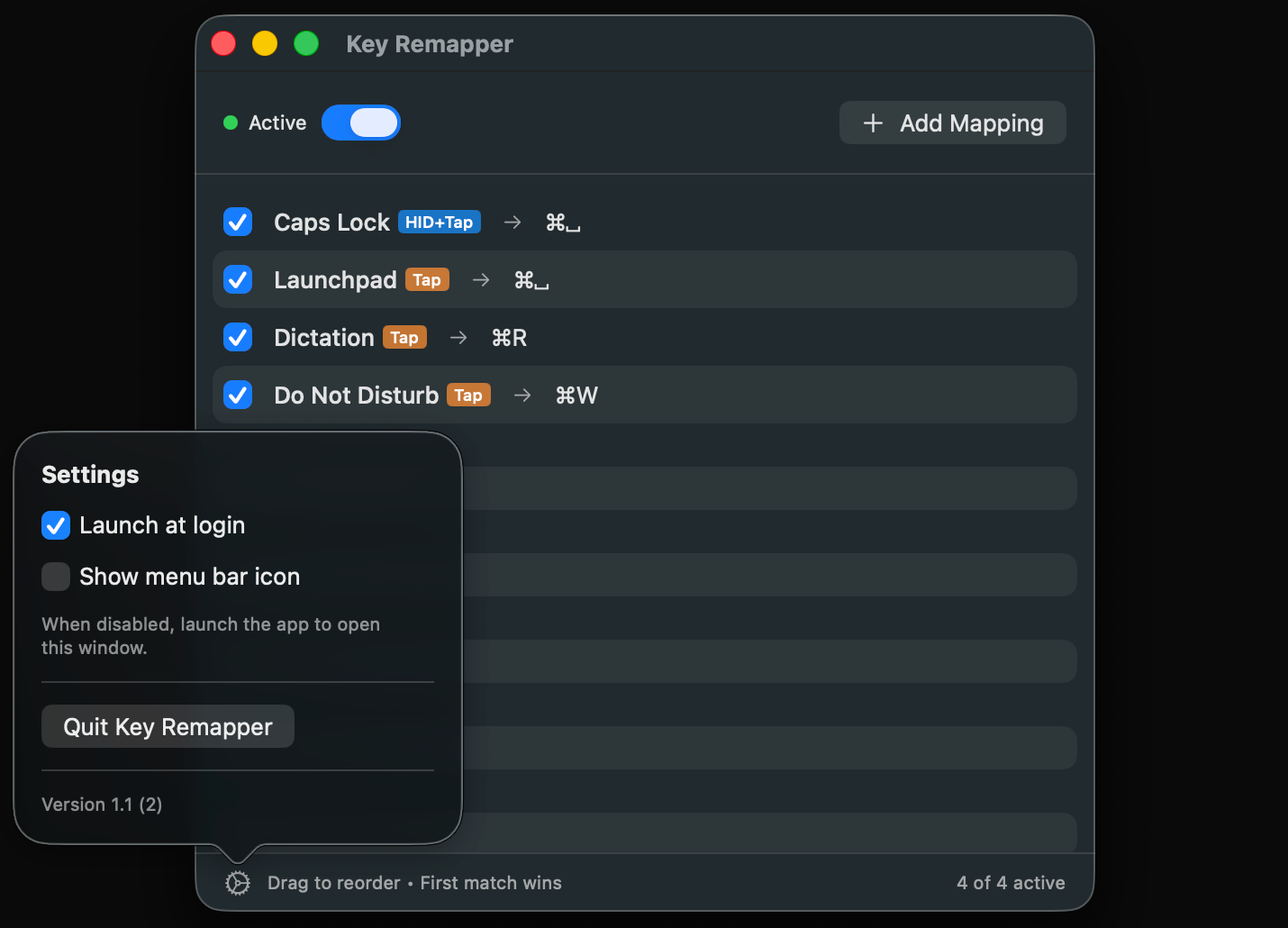Screen dimensions: 1288x928
Task: Click the Tap badge on Launchpad row
Action: [427, 279]
